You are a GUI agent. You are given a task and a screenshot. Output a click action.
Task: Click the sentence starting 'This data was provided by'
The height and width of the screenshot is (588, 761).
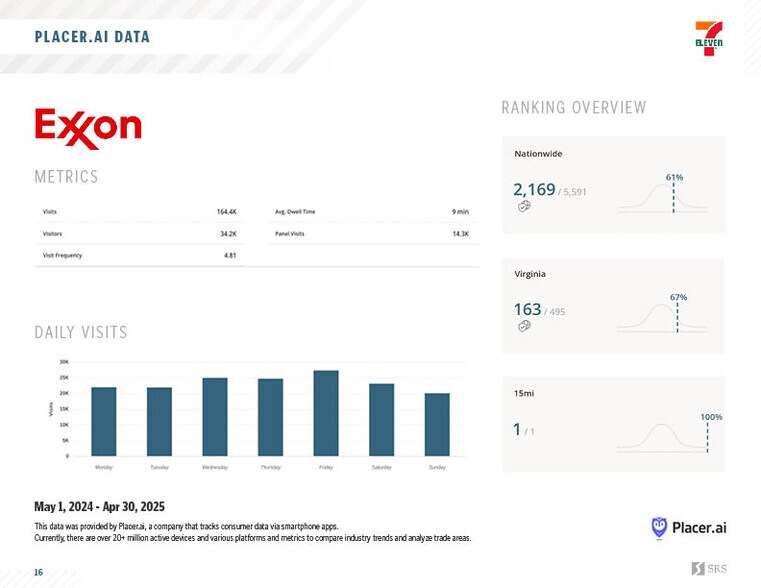(186, 526)
